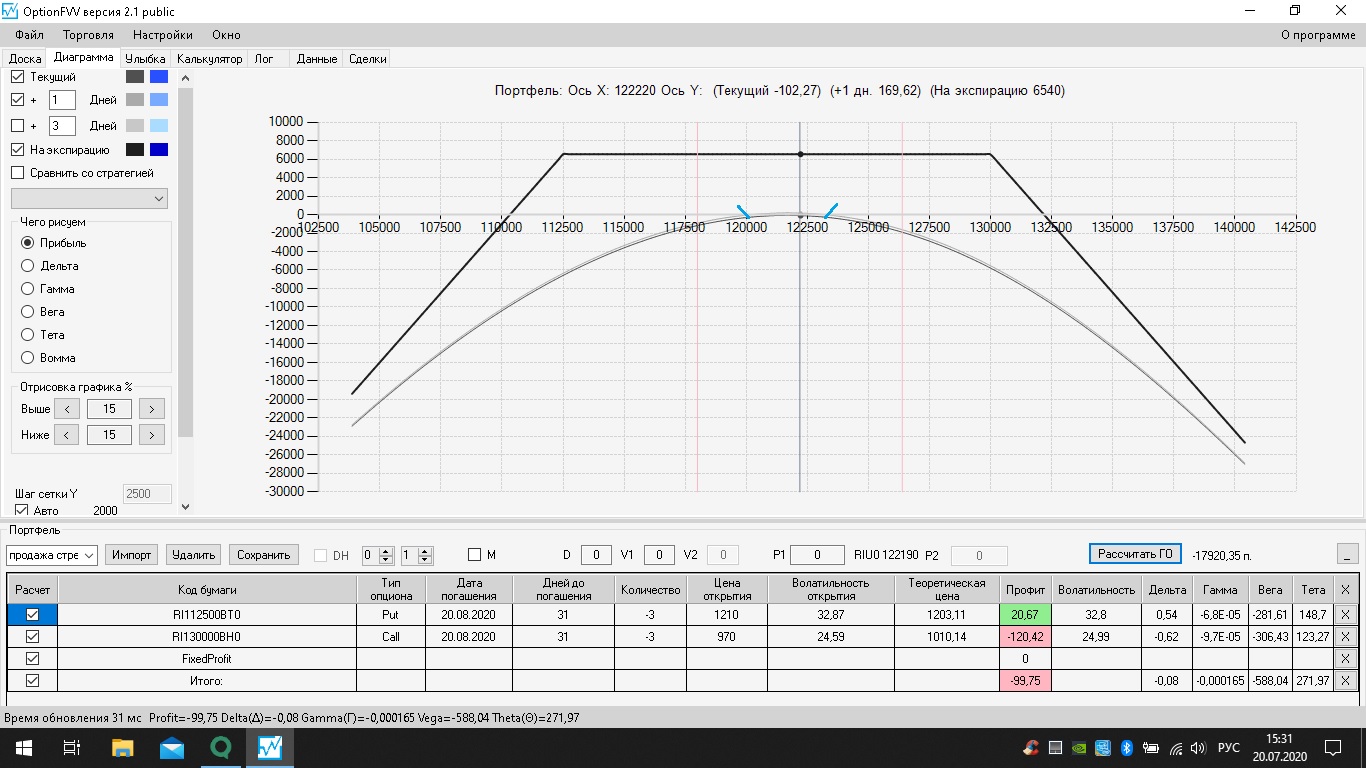
Task: Open the продажа стре strategy dropdown
Action: 52,555
